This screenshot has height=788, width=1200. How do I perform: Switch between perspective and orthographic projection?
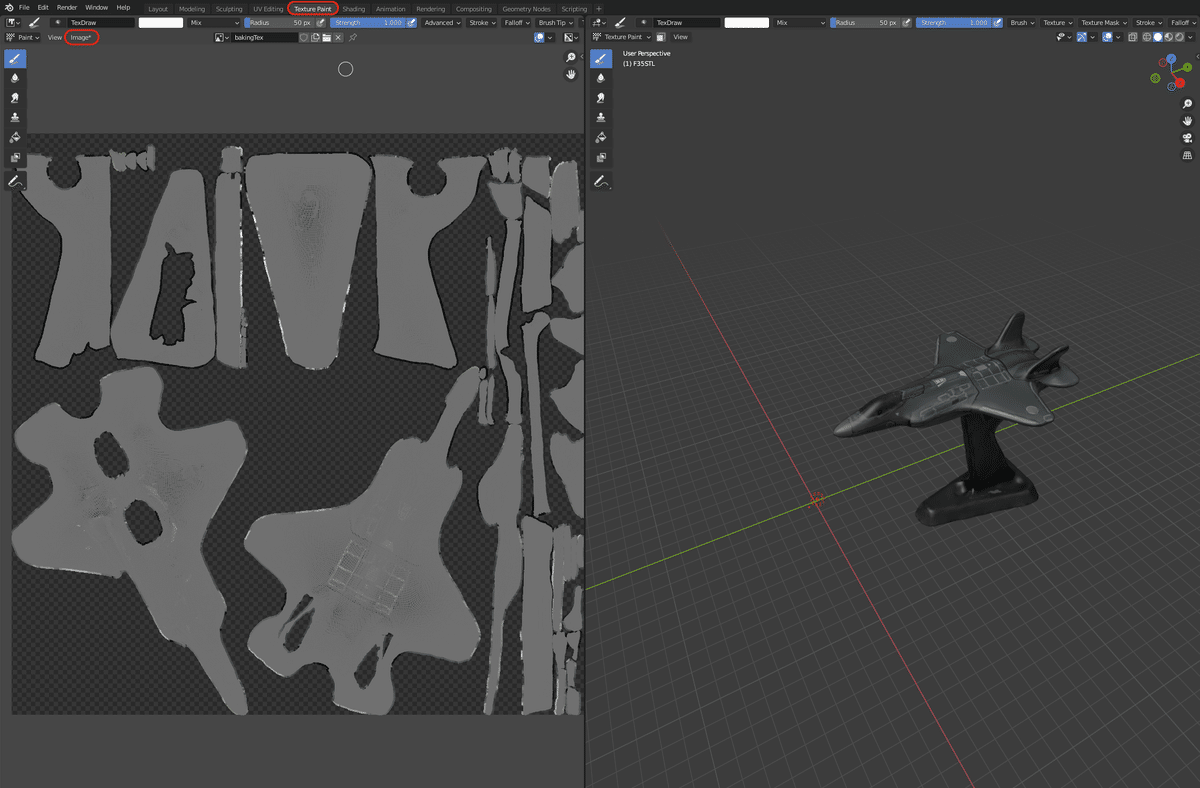click(1187, 155)
